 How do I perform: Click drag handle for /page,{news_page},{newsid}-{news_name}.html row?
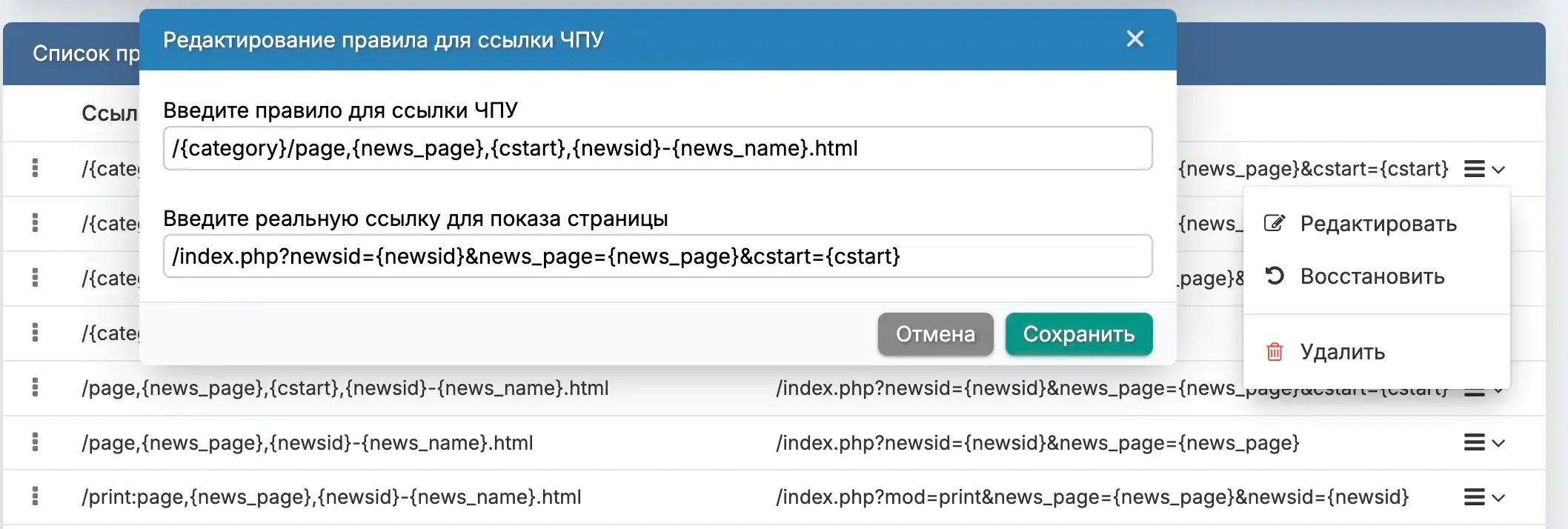(35, 442)
